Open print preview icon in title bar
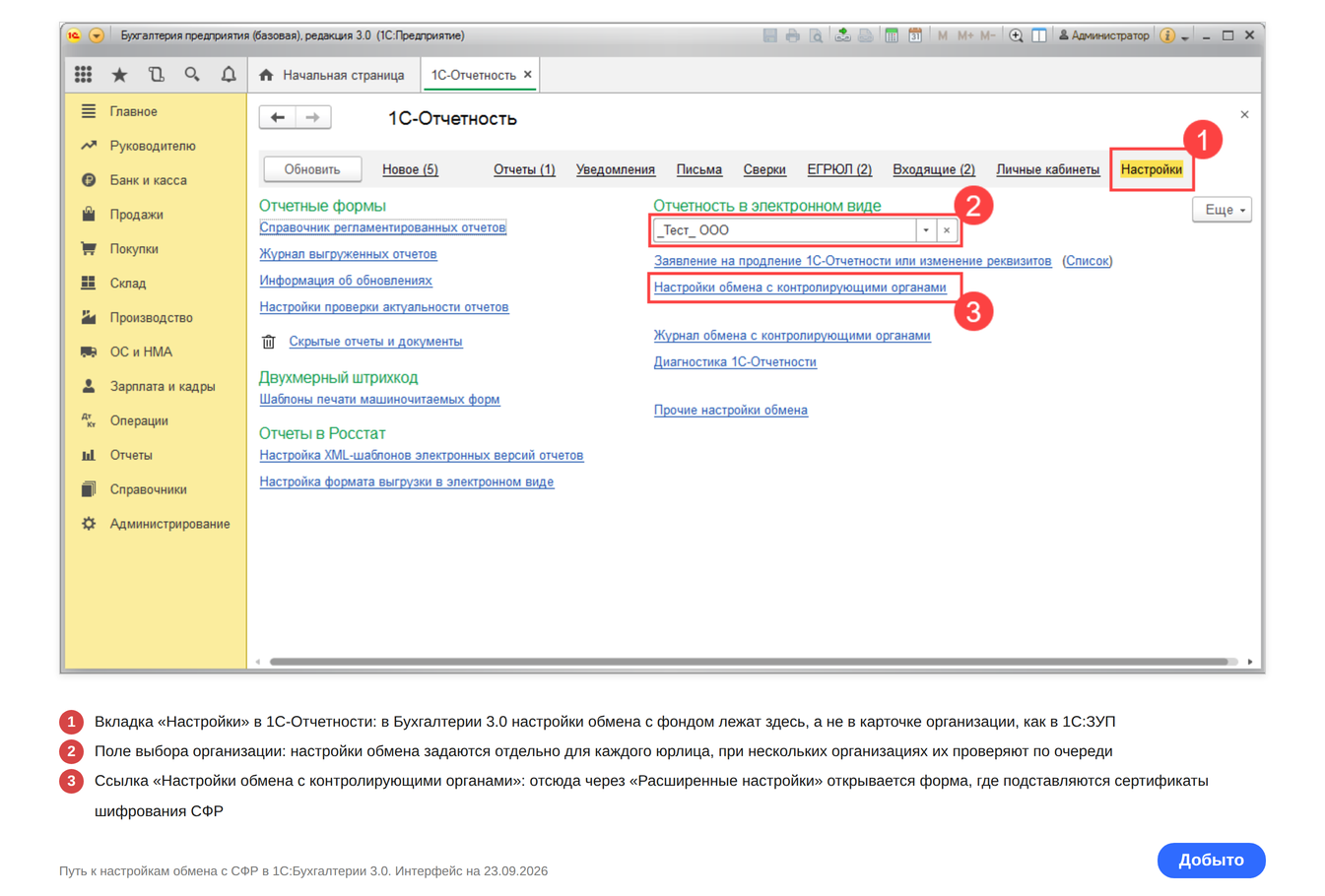Image resolution: width=1325 pixels, height=896 pixels. [x=817, y=35]
